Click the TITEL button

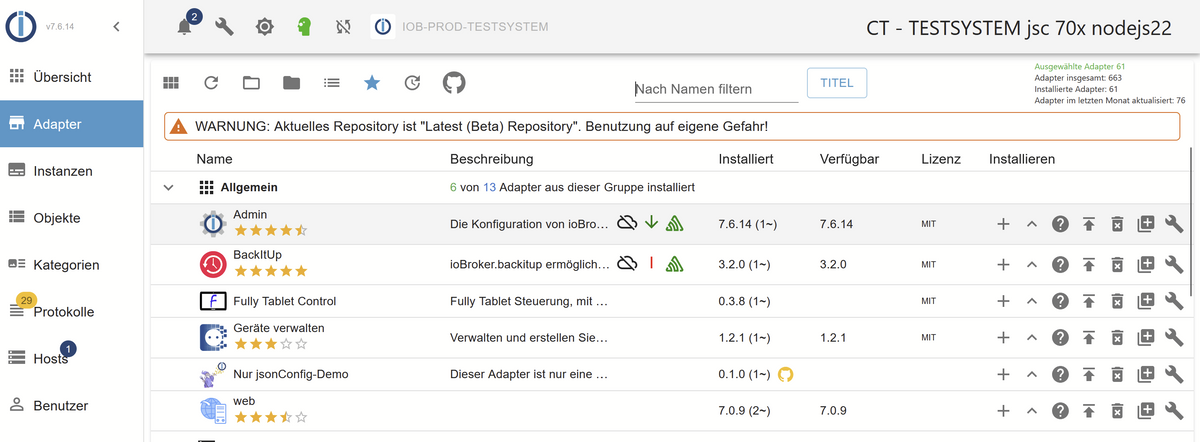point(836,83)
